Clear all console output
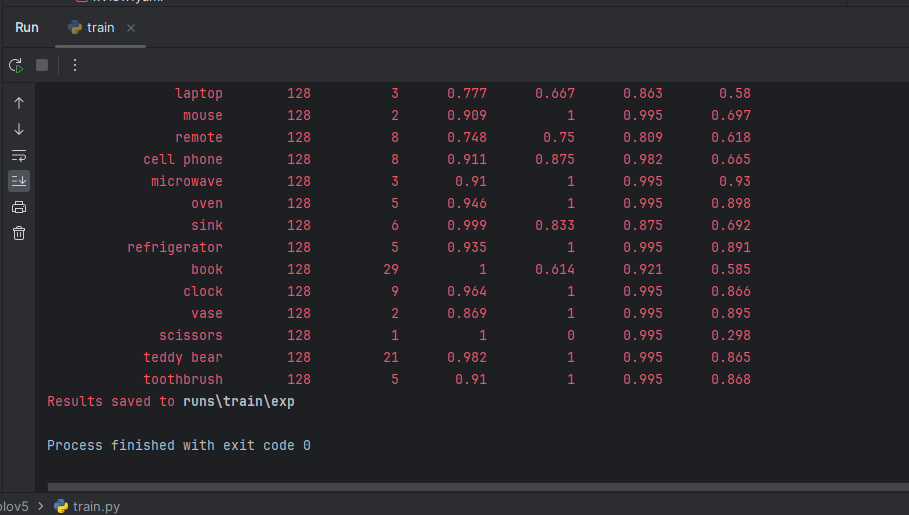Viewport: 909px width, 515px height. coord(19,233)
